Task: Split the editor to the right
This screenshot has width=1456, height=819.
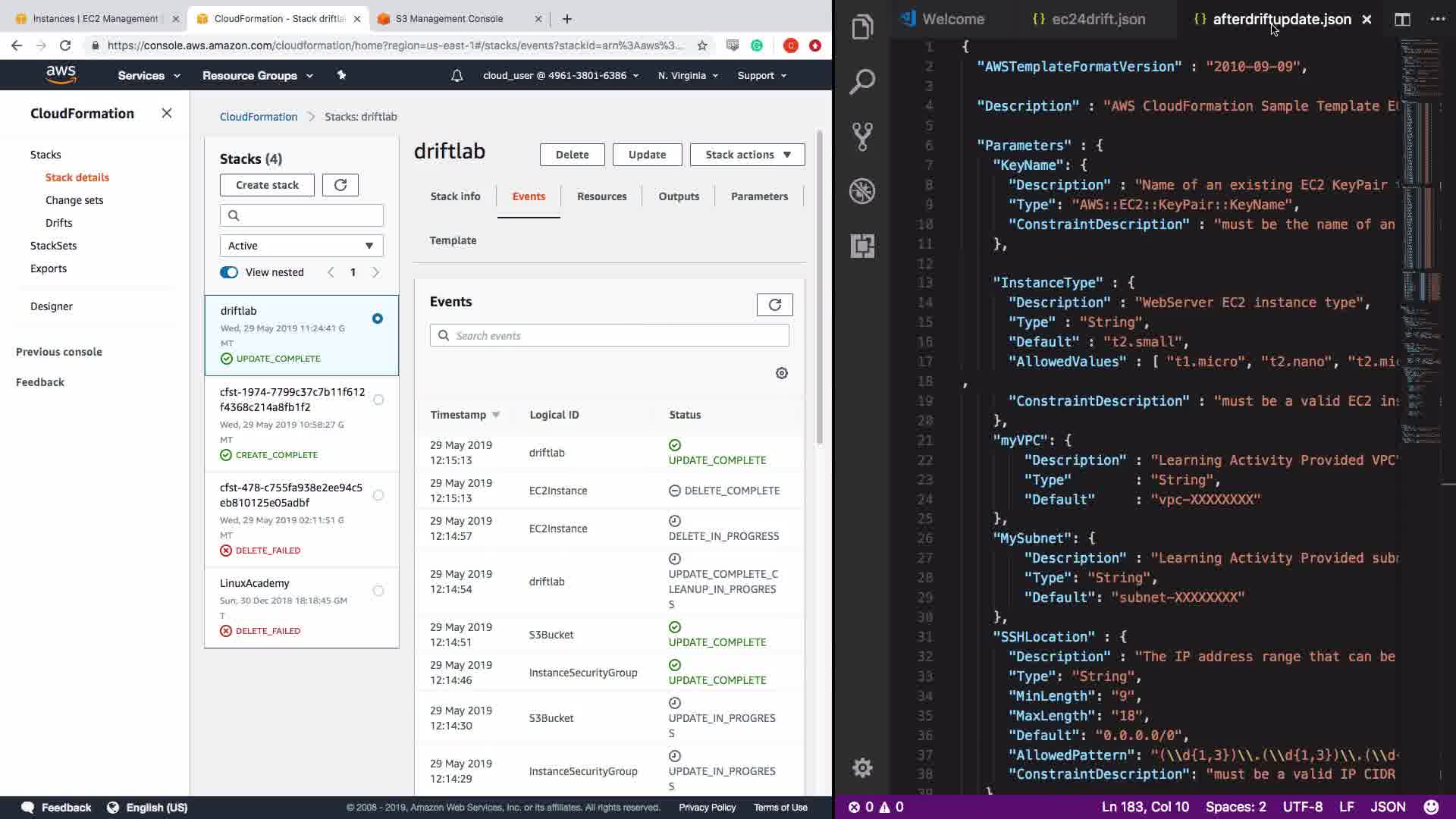Action: pyautogui.click(x=1402, y=20)
